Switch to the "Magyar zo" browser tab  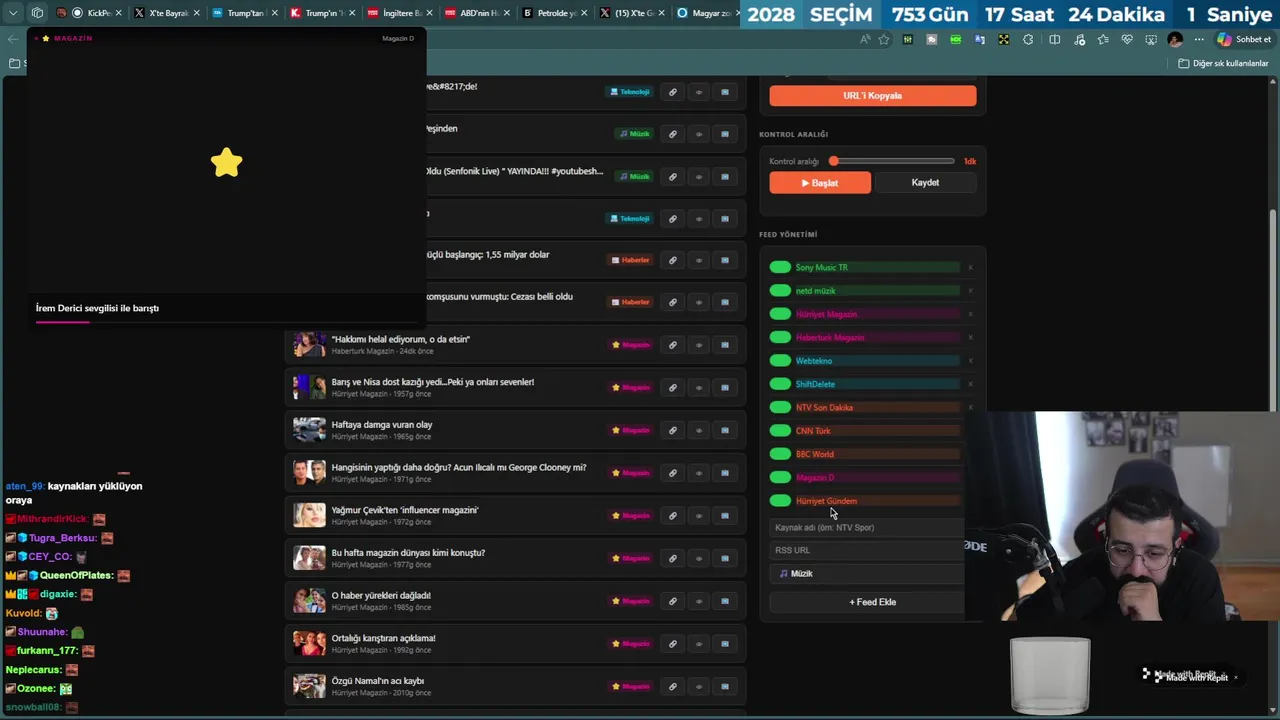706,13
